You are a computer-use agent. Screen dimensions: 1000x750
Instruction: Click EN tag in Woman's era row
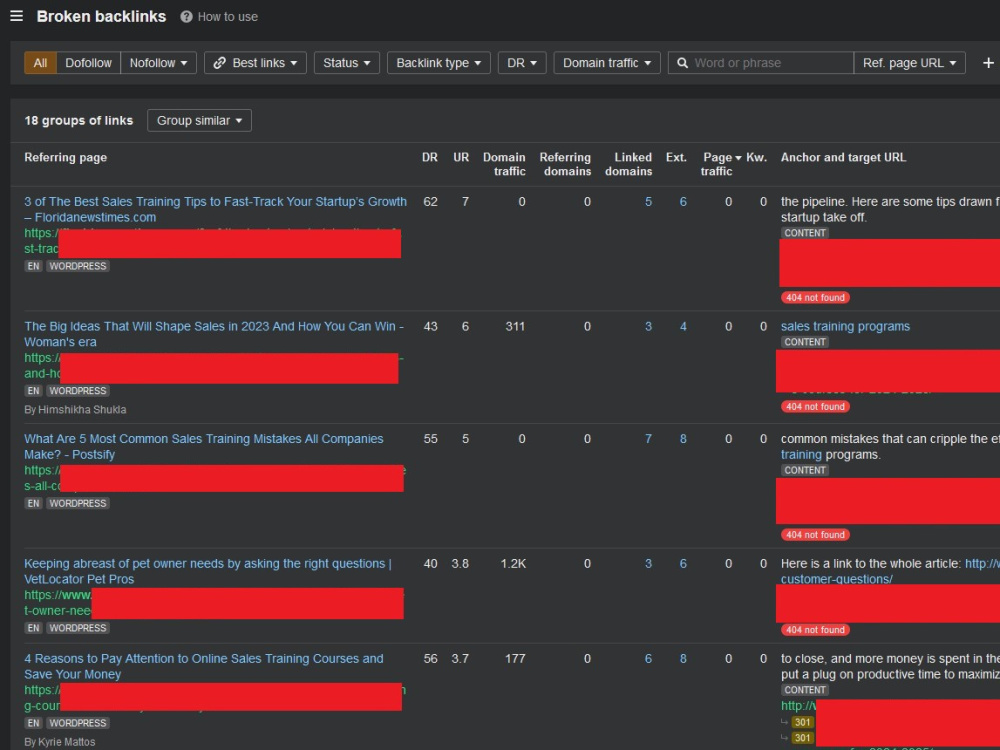33,390
